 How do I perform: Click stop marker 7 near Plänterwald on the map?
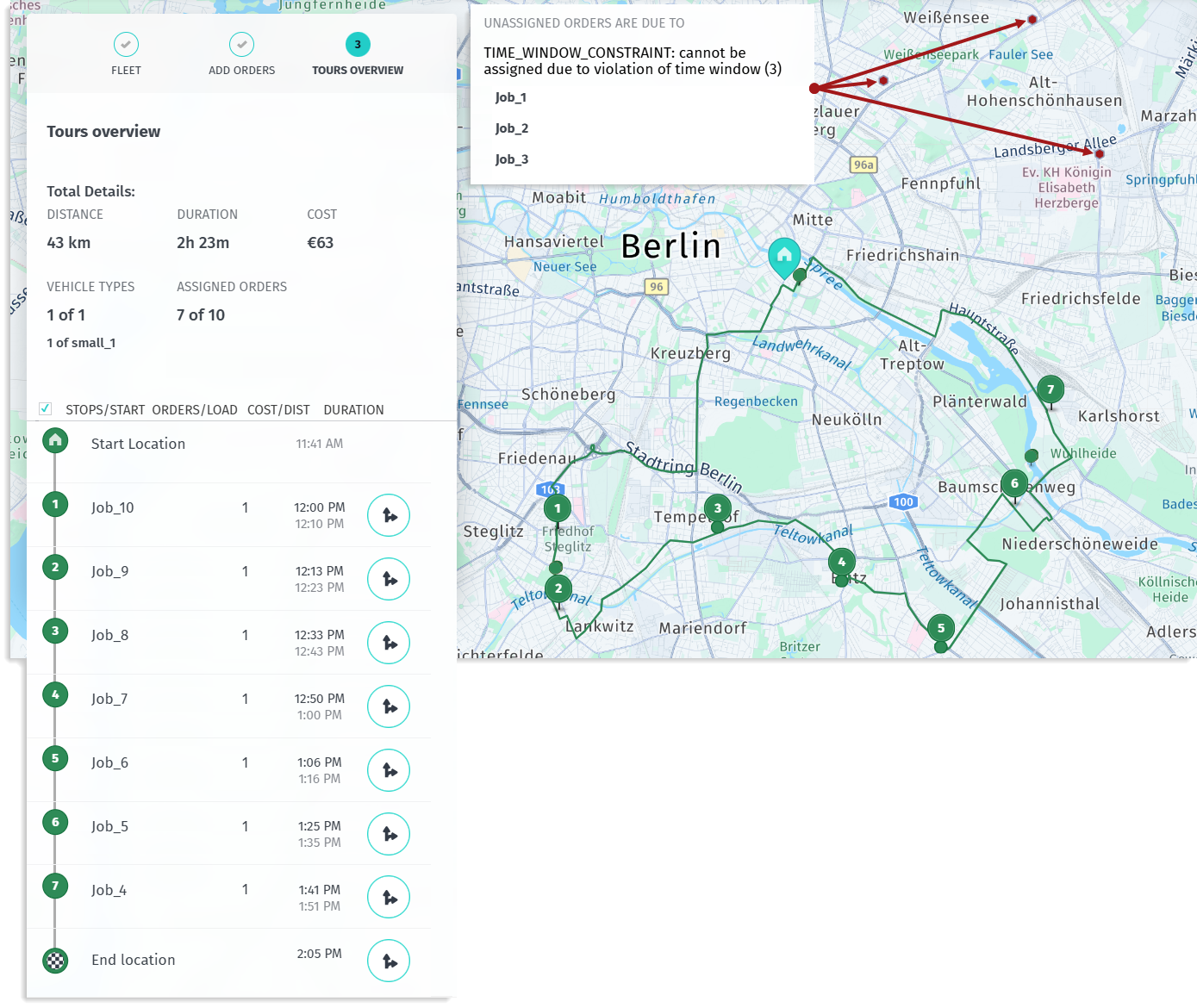pyautogui.click(x=1050, y=389)
